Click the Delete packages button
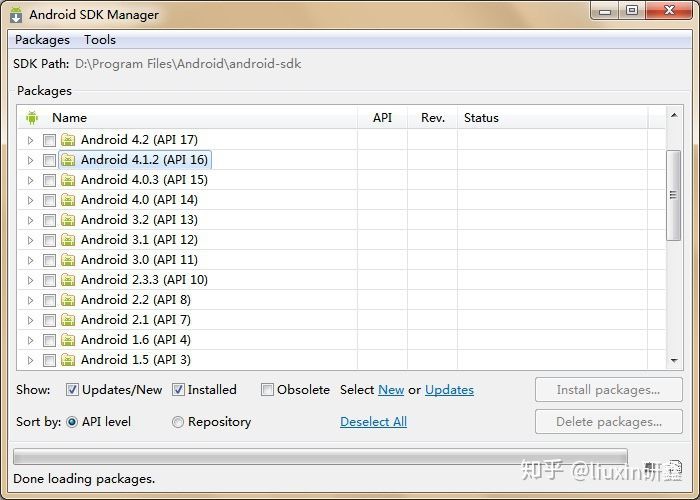Image resolution: width=700 pixels, height=500 pixels. 608,422
